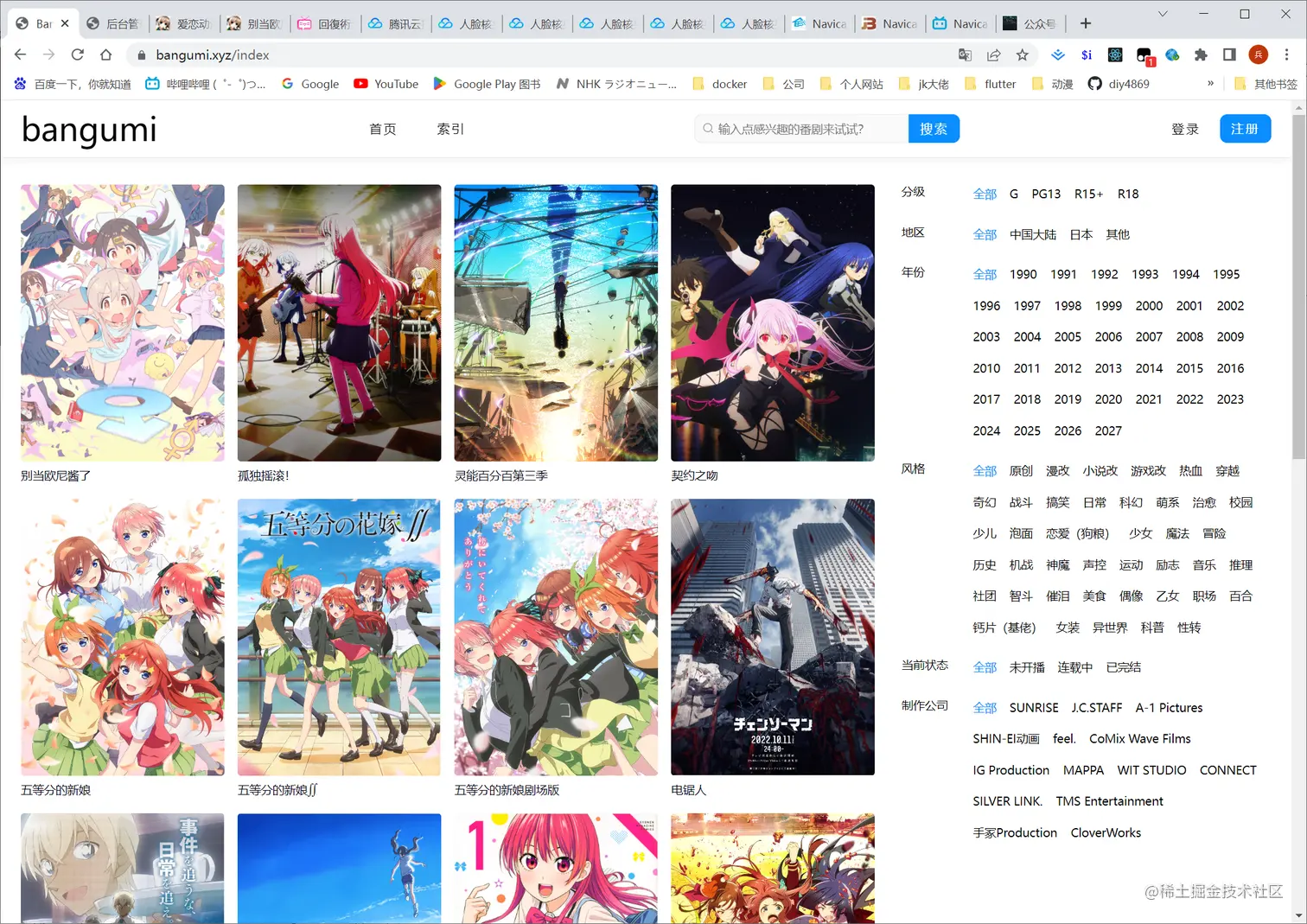
Task: Open the 电锯人 poster
Action: (772, 637)
